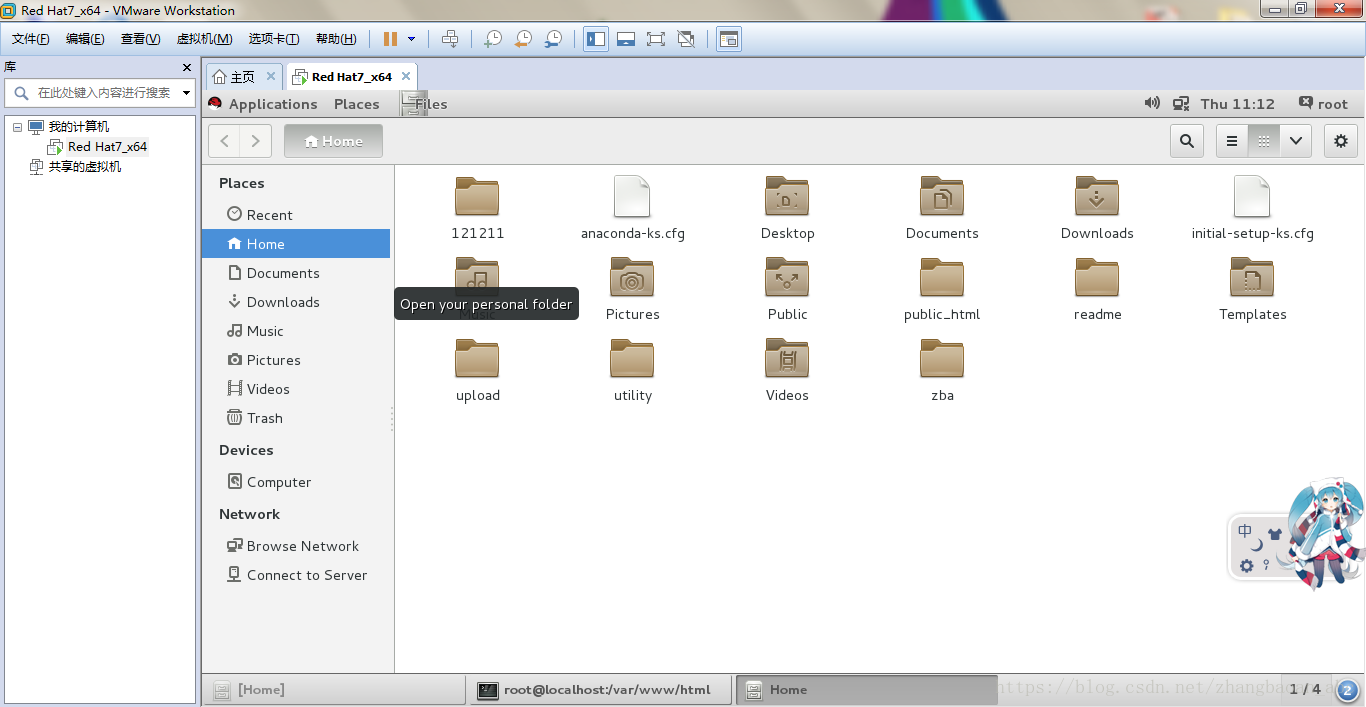Open VMware 编辑(E) menu
The width and height of the screenshot is (1366, 707).
(x=85, y=39)
